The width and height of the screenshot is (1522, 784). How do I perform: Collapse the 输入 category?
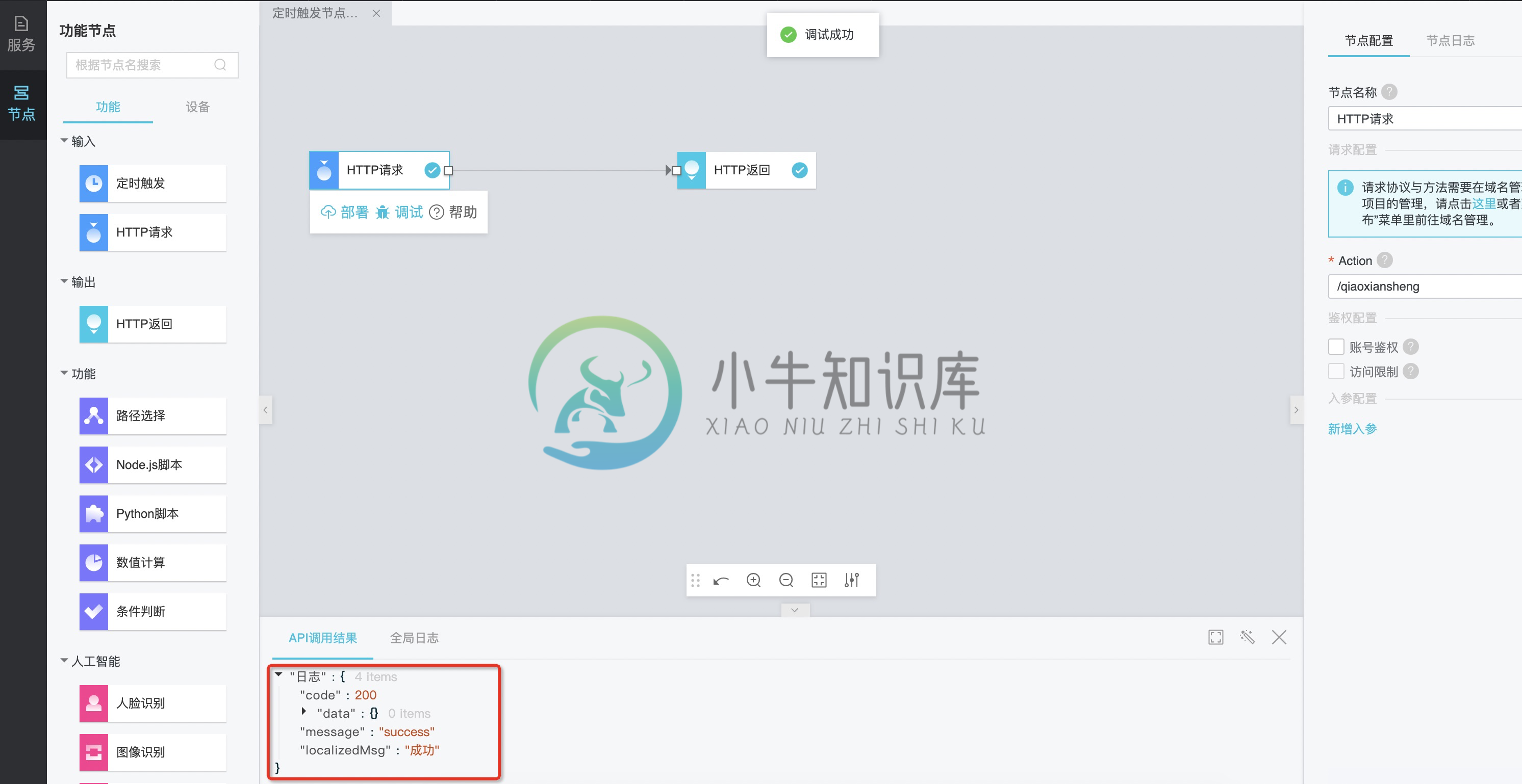pos(64,141)
